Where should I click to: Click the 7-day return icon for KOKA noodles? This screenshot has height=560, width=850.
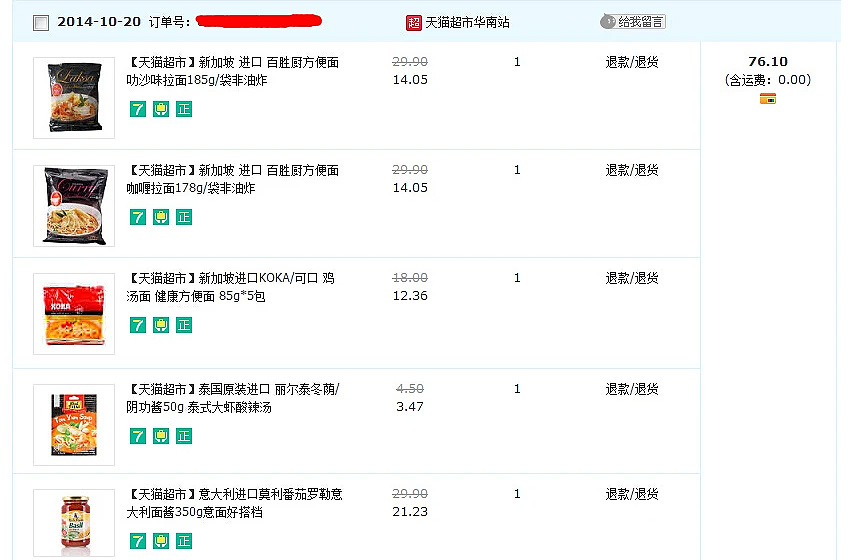138,325
